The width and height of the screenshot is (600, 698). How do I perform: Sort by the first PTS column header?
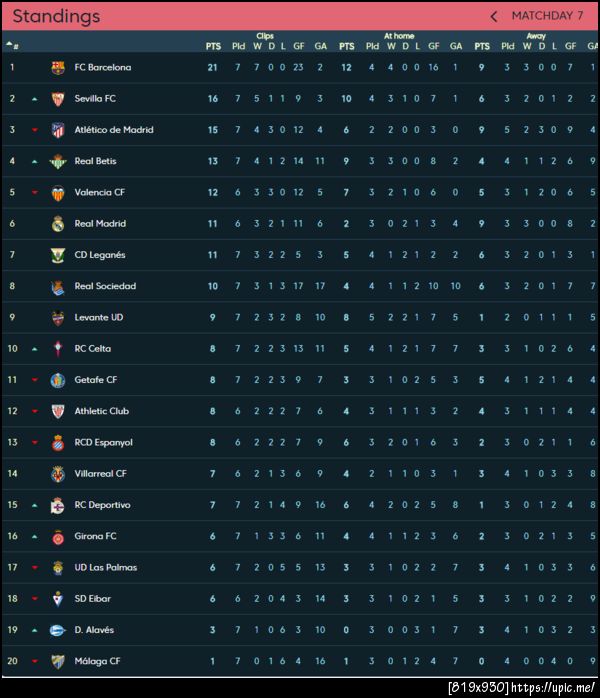click(213, 46)
